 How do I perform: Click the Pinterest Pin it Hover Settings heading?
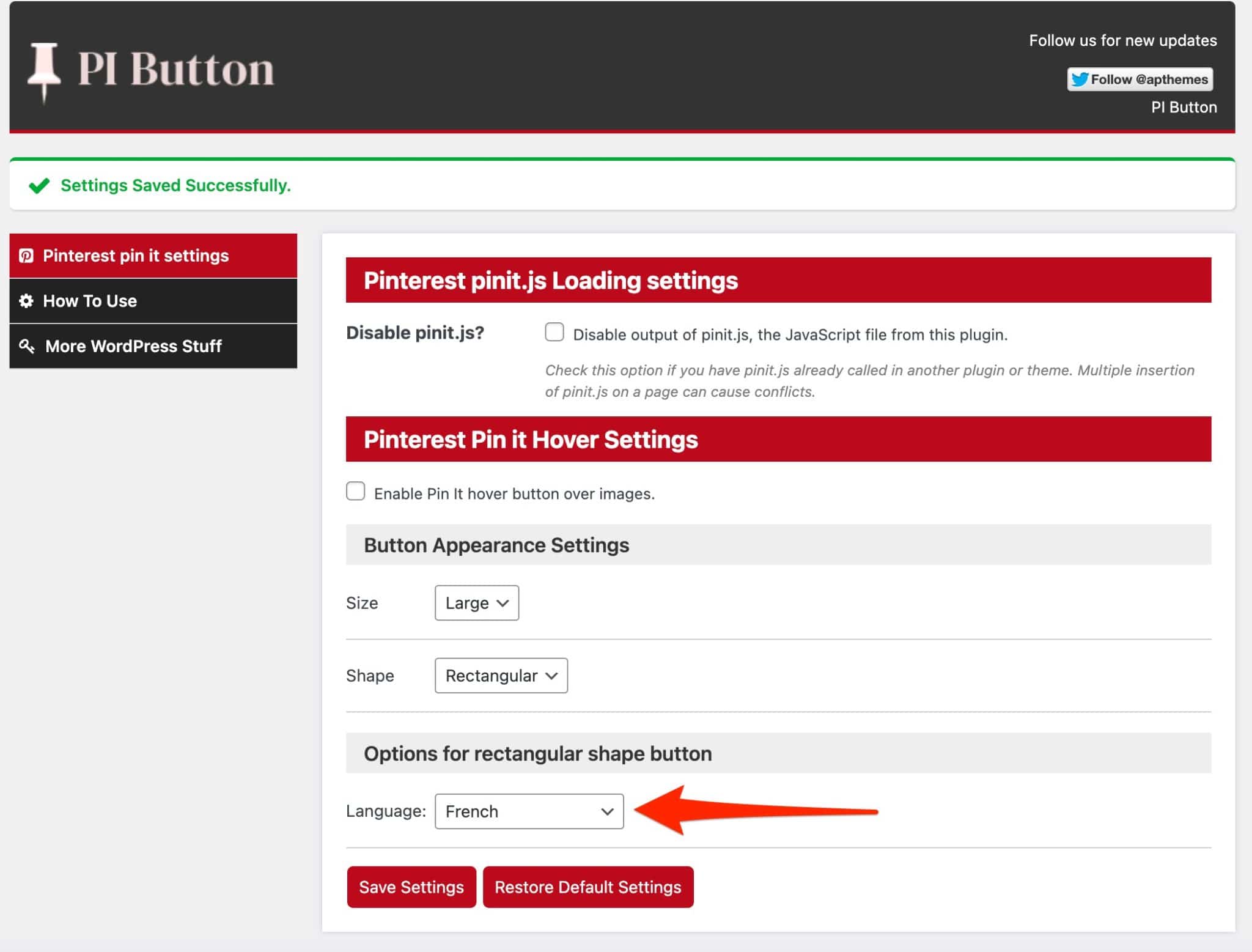point(531,440)
